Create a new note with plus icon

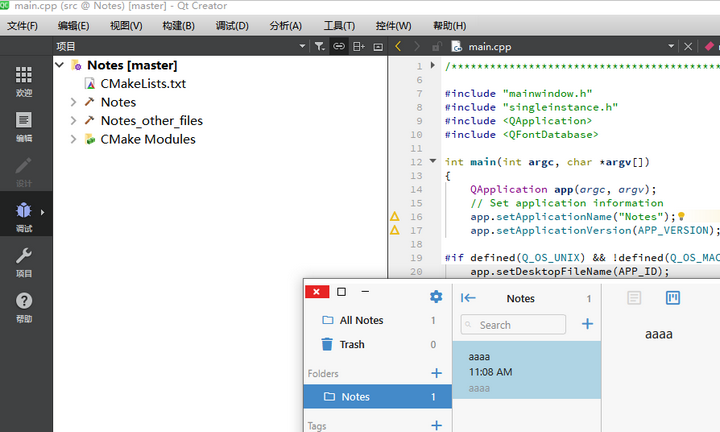[x=587, y=324]
